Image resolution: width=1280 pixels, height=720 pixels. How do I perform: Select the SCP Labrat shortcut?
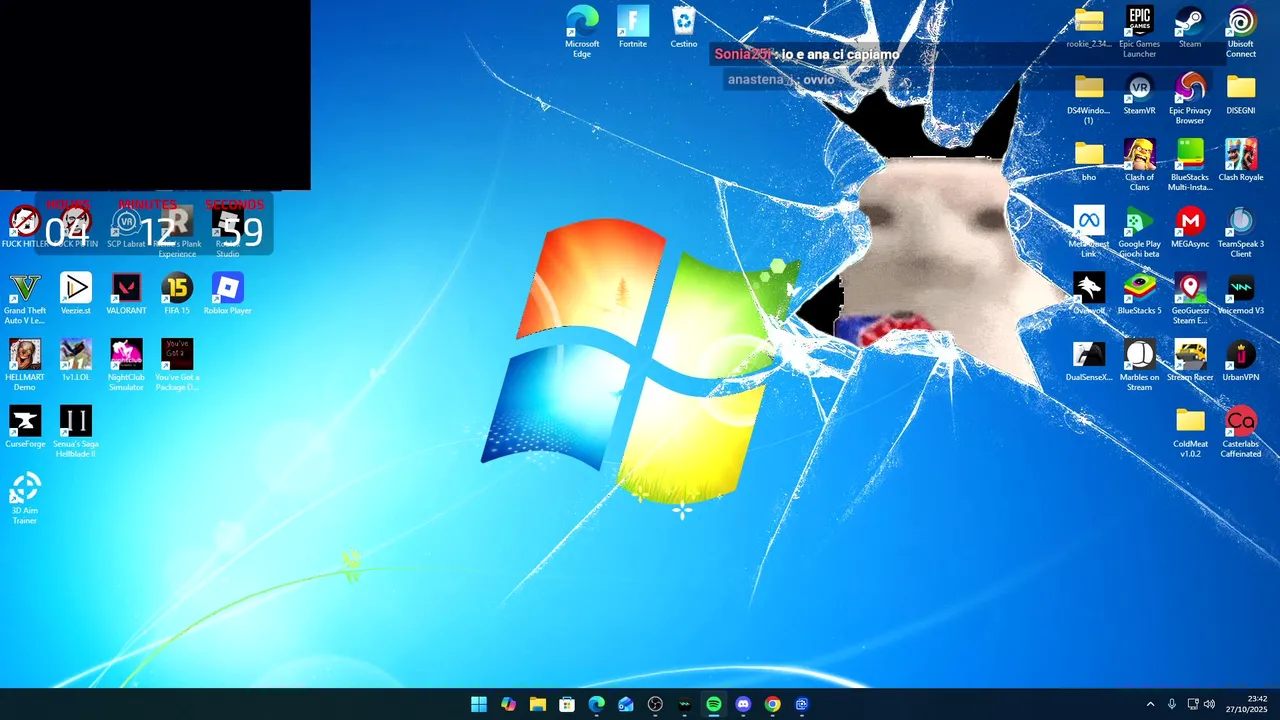click(126, 228)
